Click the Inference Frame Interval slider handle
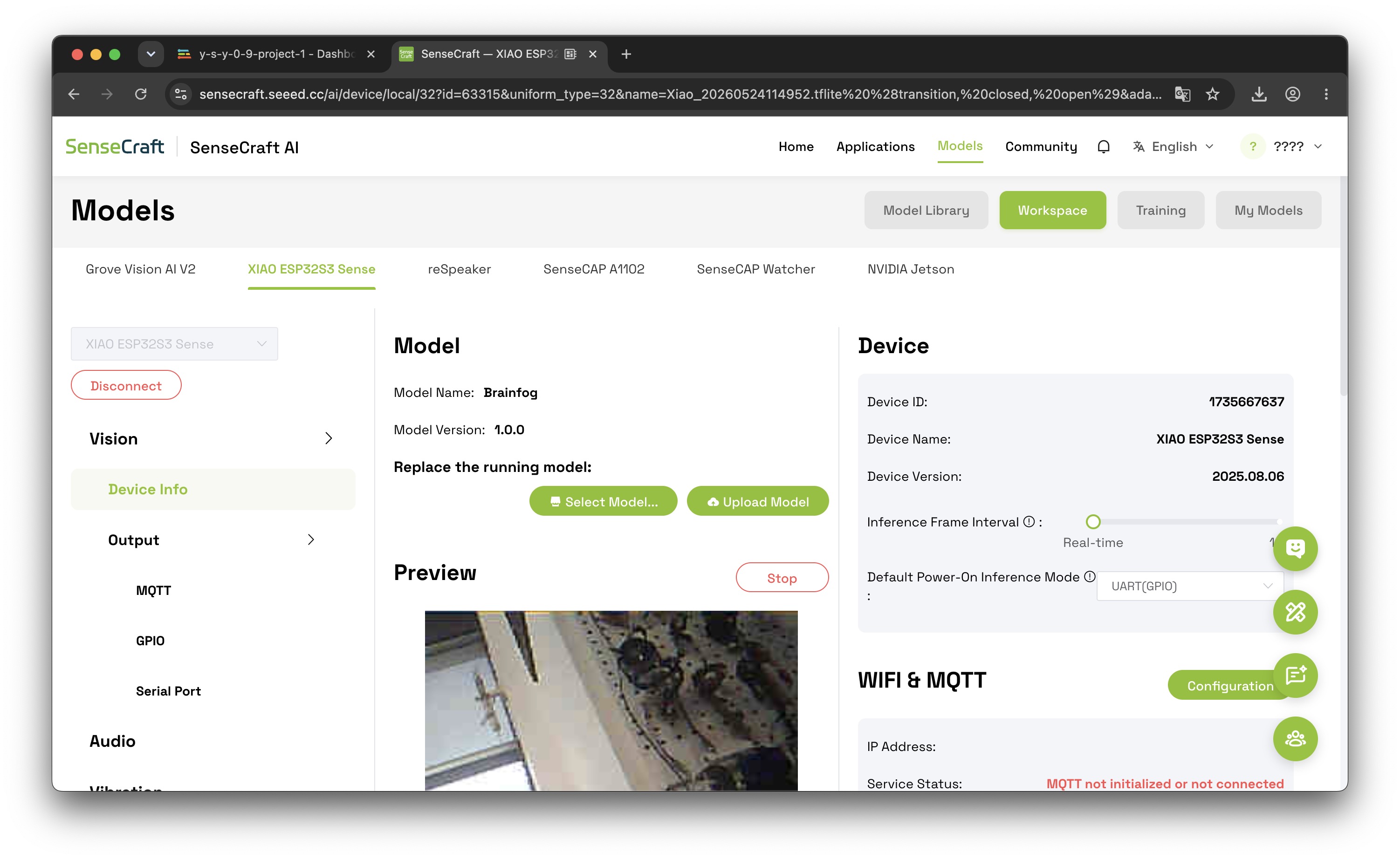The width and height of the screenshot is (1400, 860). pyautogui.click(x=1093, y=522)
